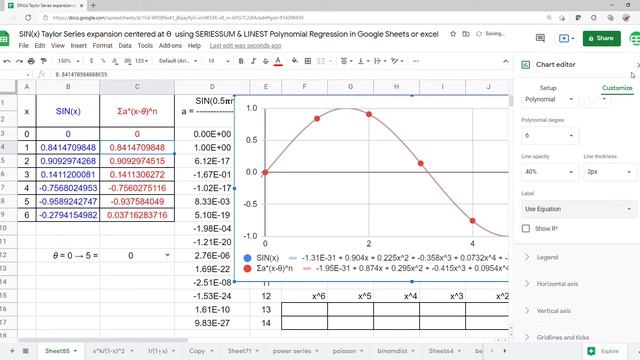Change the Line opacity 40% dropdown
Viewport: 640px width, 360px height.
pos(550,172)
